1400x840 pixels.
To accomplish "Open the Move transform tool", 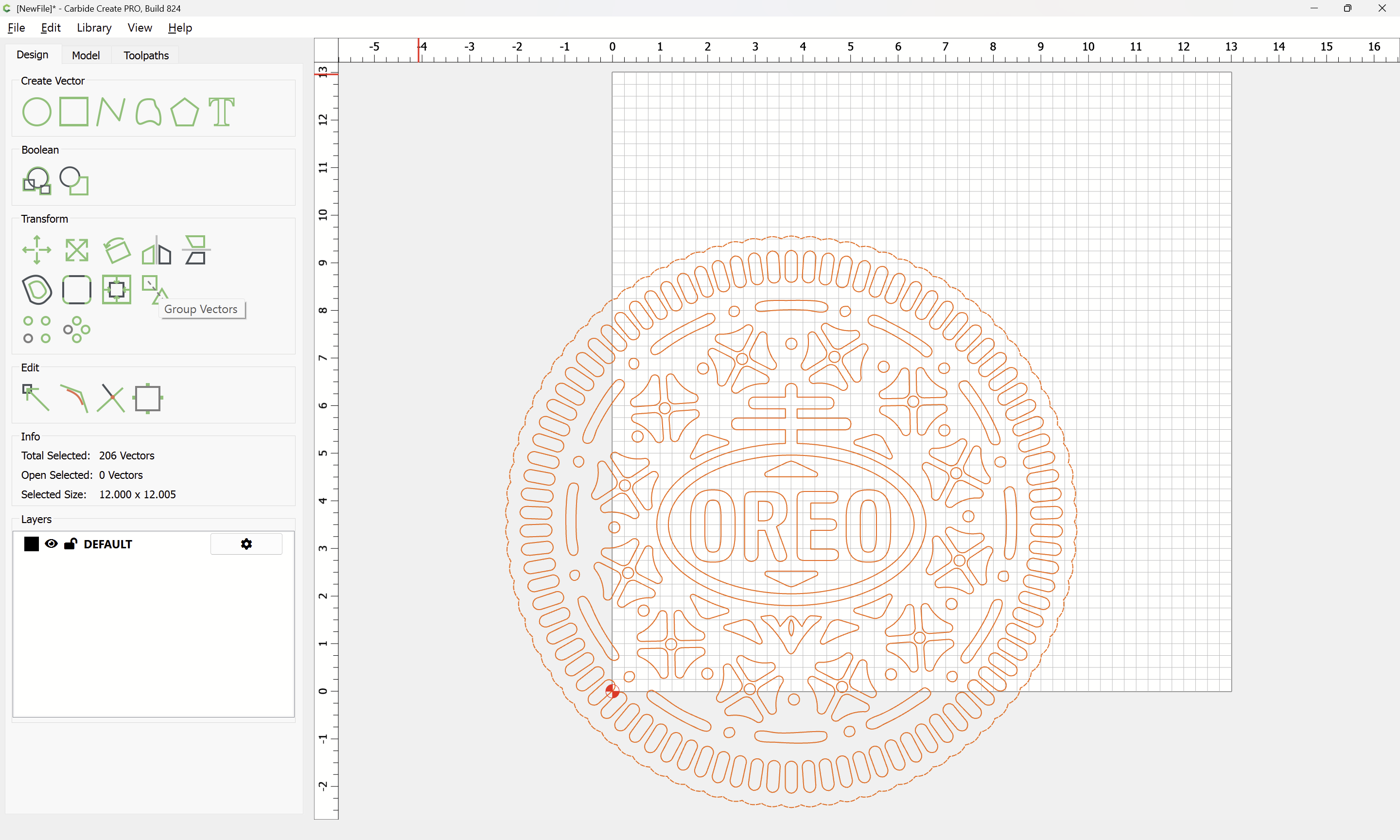I will [37, 250].
